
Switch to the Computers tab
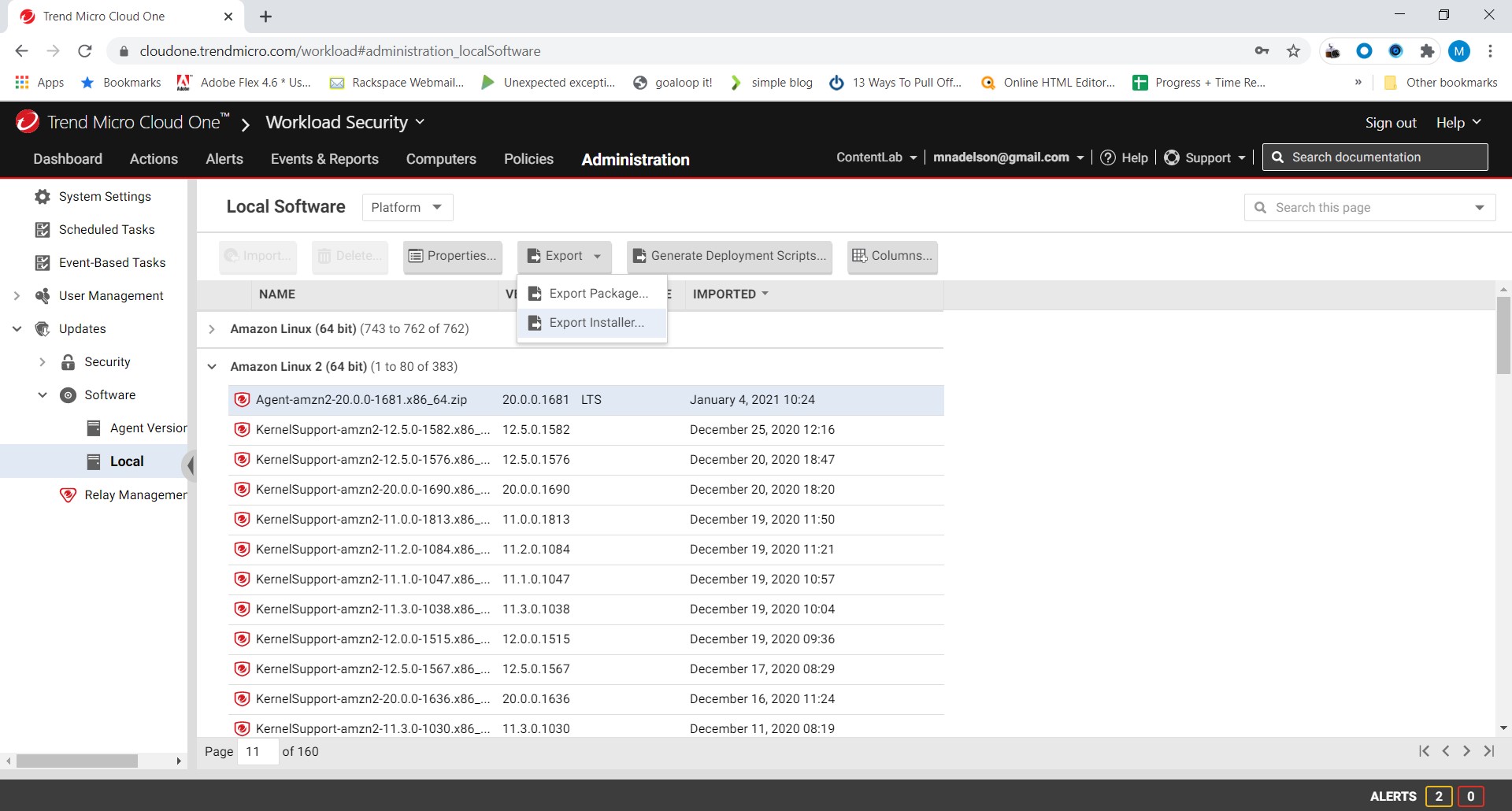(441, 159)
